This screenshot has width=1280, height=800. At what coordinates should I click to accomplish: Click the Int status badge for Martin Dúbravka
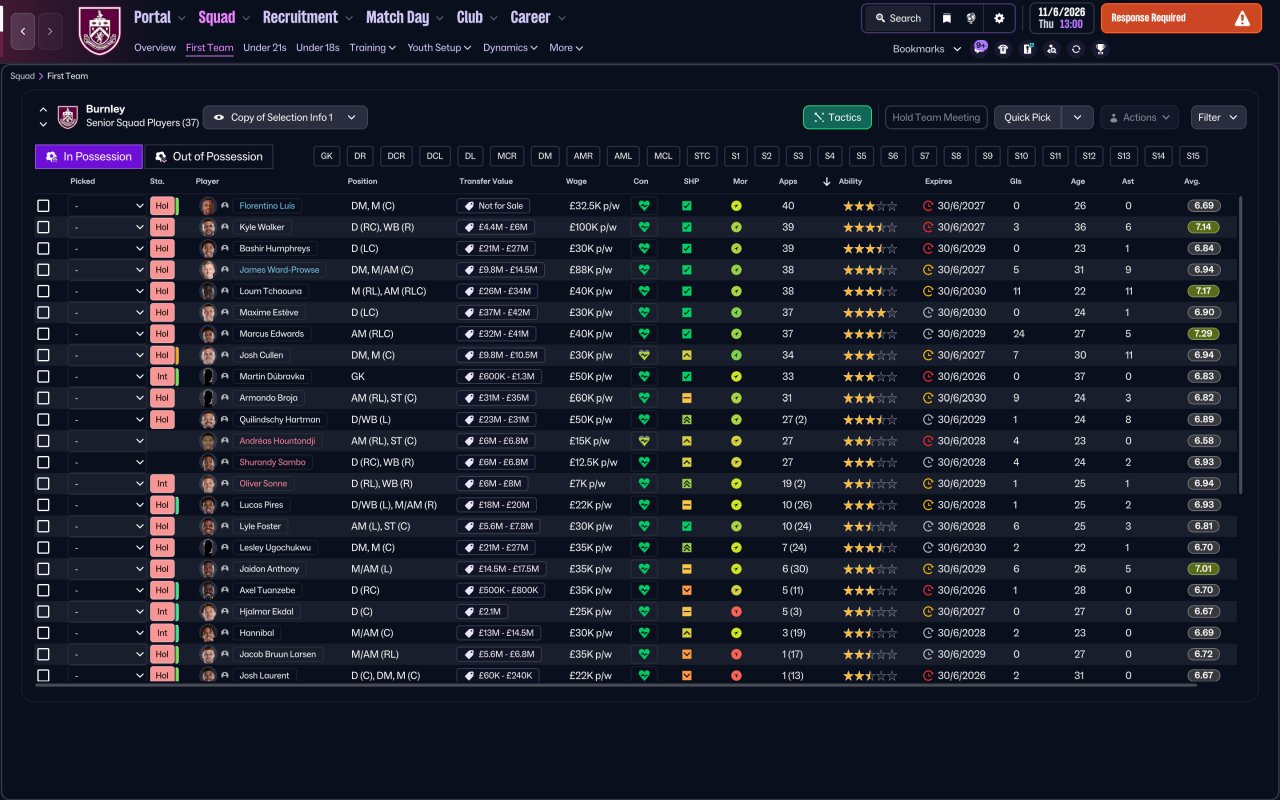pos(162,376)
